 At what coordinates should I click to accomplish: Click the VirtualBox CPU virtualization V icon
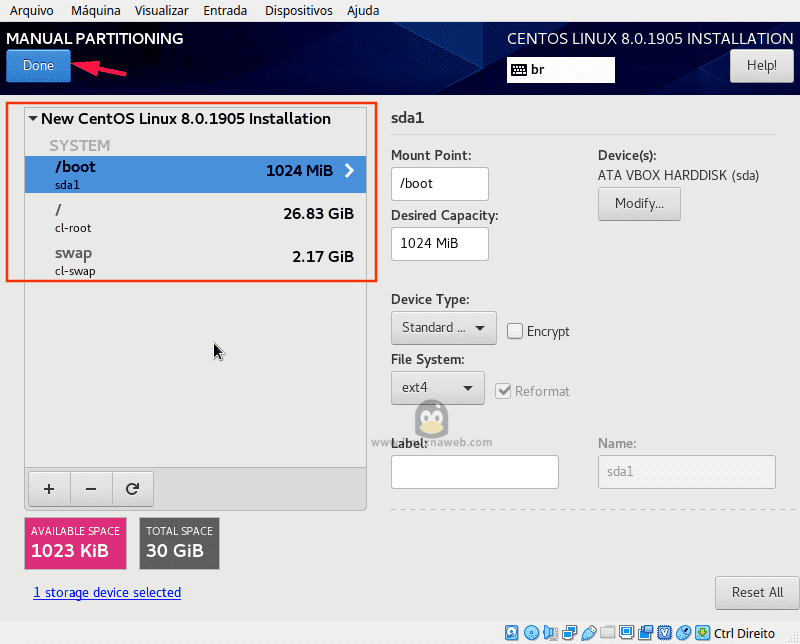(x=664, y=633)
